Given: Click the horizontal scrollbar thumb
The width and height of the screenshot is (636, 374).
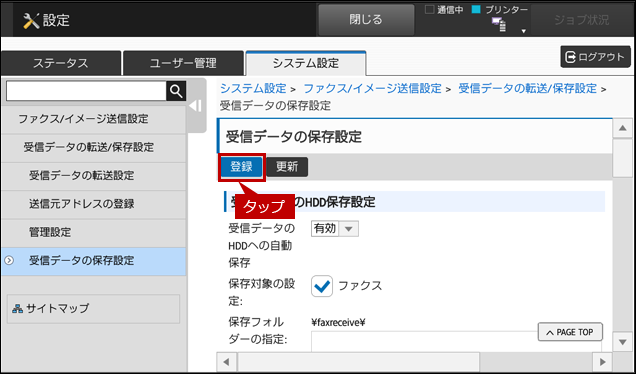Looking at the screenshot, I should tap(359, 361).
